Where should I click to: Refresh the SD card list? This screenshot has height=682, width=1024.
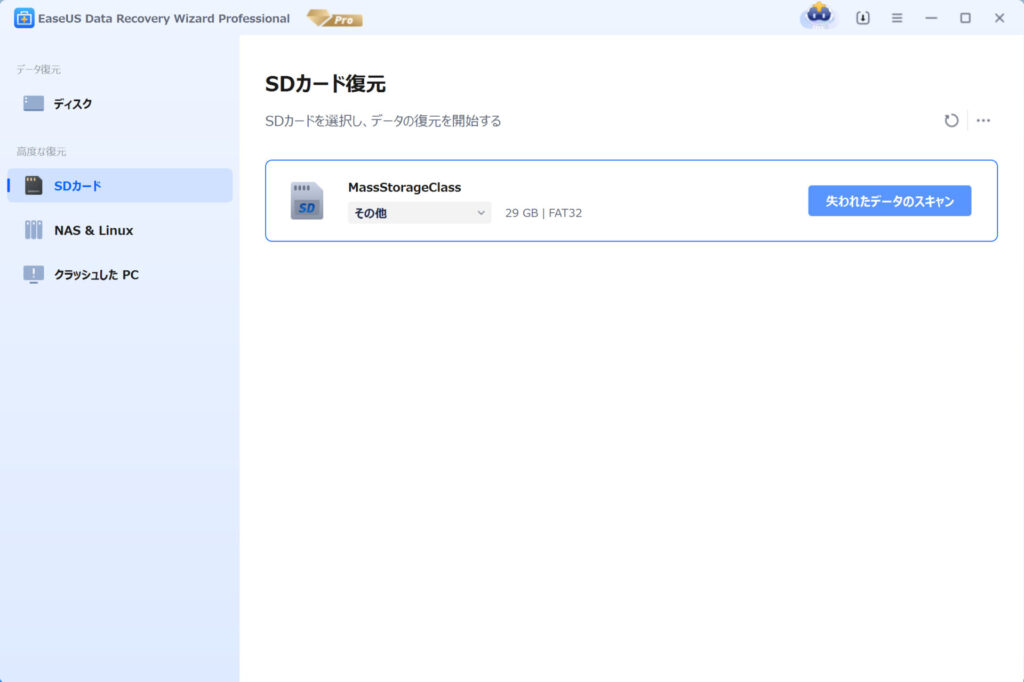tap(951, 121)
